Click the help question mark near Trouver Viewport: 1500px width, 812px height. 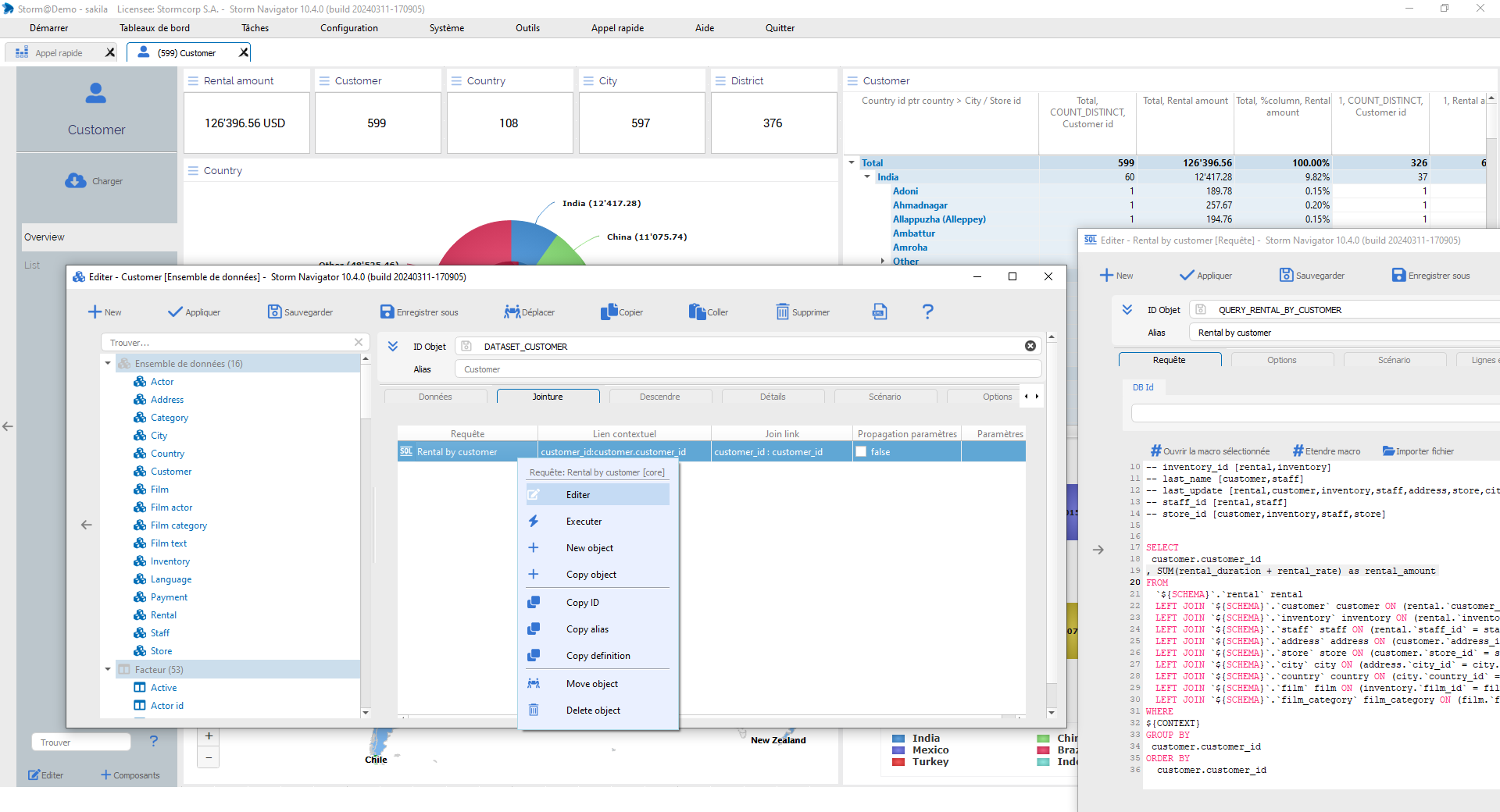click(153, 741)
